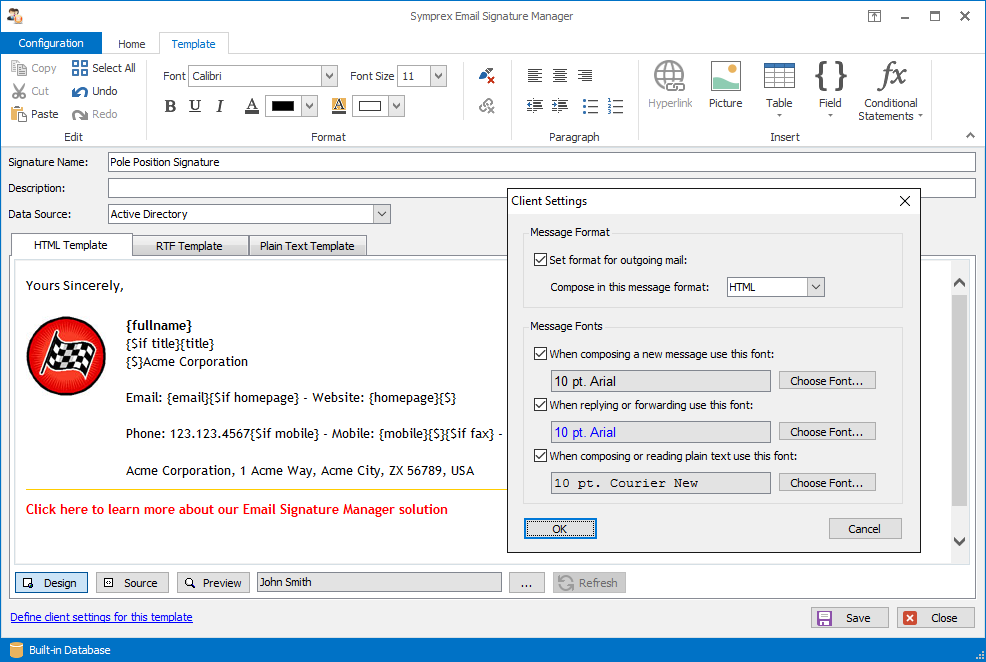The width and height of the screenshot is (986, 662).
Task: Click the text highlight color icon
Action: pyautogui.click(x=338, y=106)
